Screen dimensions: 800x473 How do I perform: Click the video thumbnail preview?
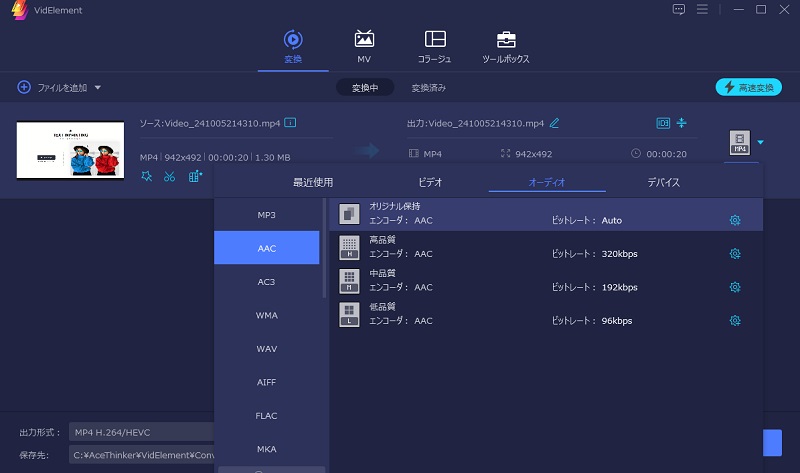point(70,150)
